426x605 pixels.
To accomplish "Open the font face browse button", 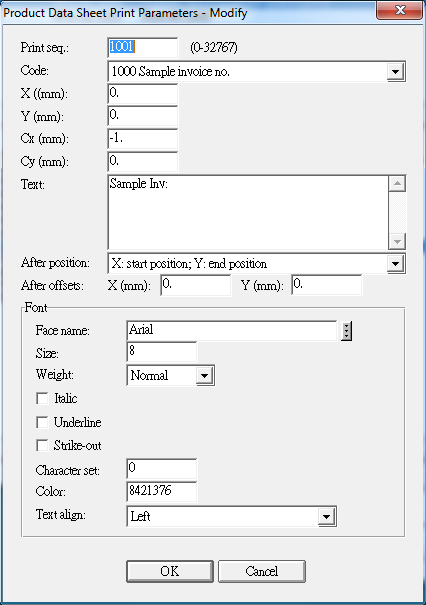I will (346, 331).
